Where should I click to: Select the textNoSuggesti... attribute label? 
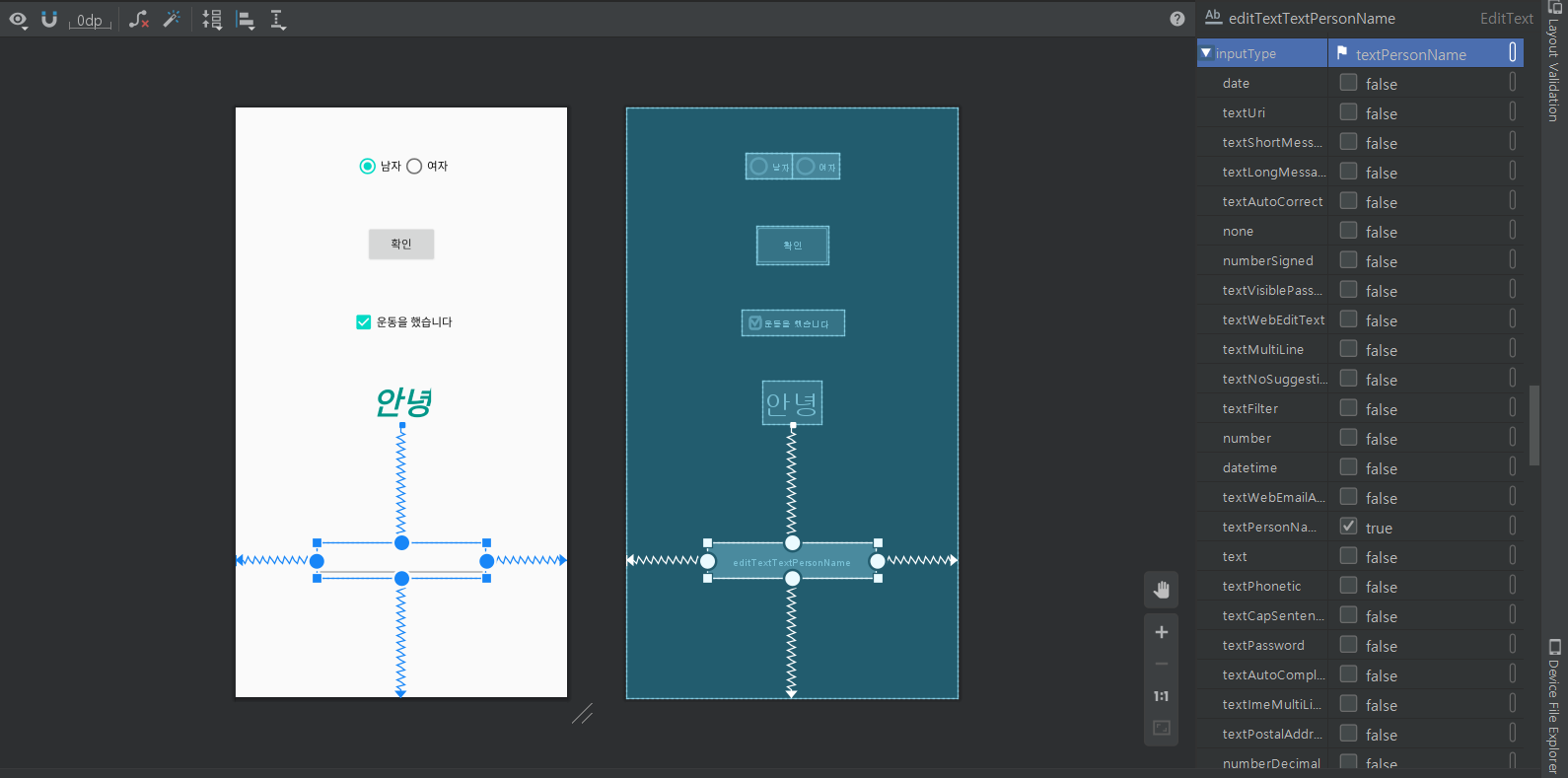click(x=1274, y=379)
